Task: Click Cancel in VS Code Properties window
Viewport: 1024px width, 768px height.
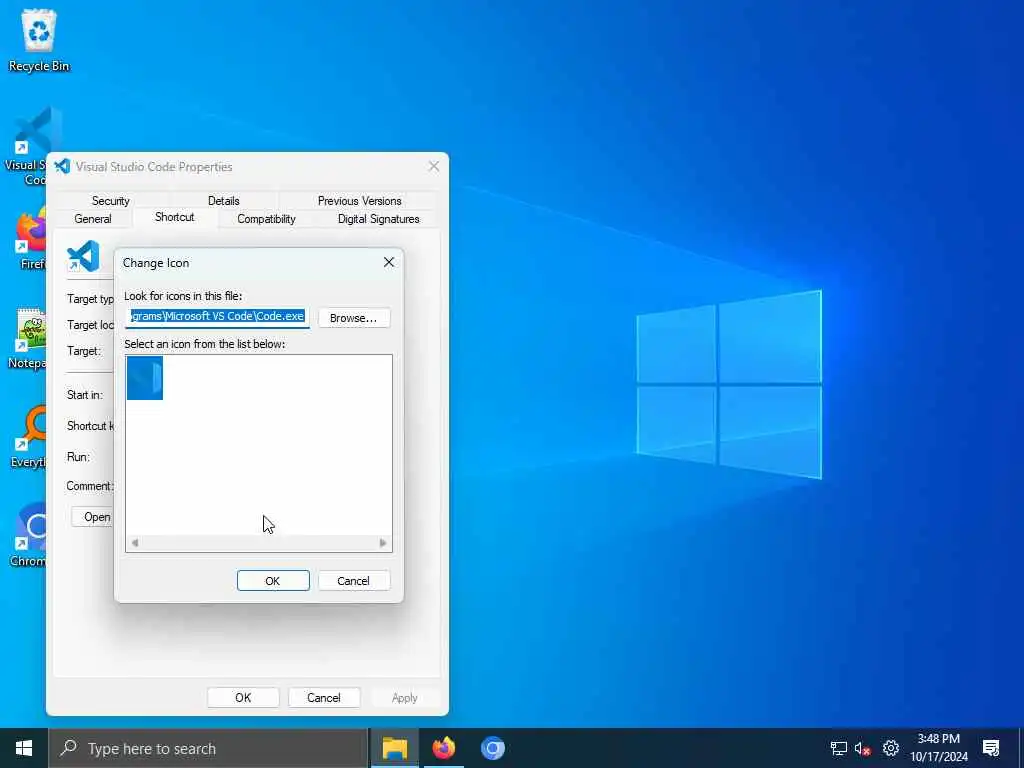Action: click(x=324, y=697)
